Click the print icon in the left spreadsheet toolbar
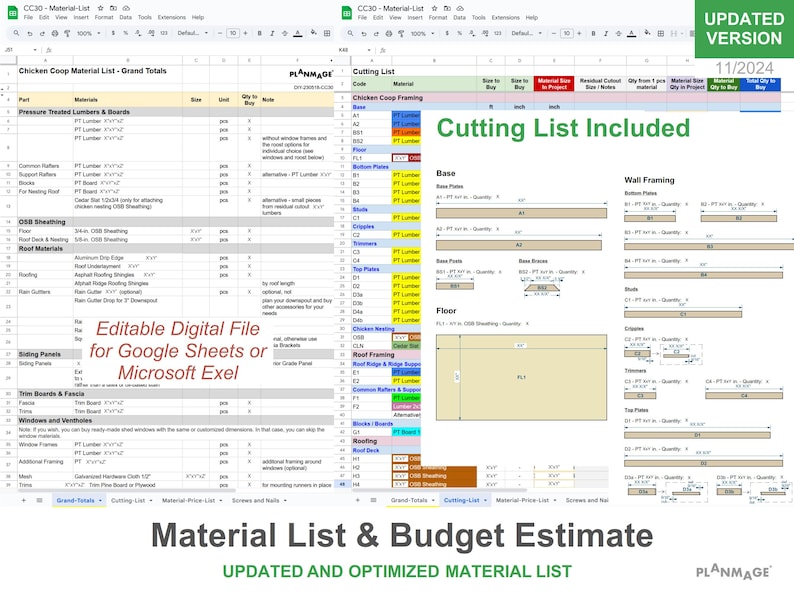Viewport: 794px width, 595px height. pos(55,33)
